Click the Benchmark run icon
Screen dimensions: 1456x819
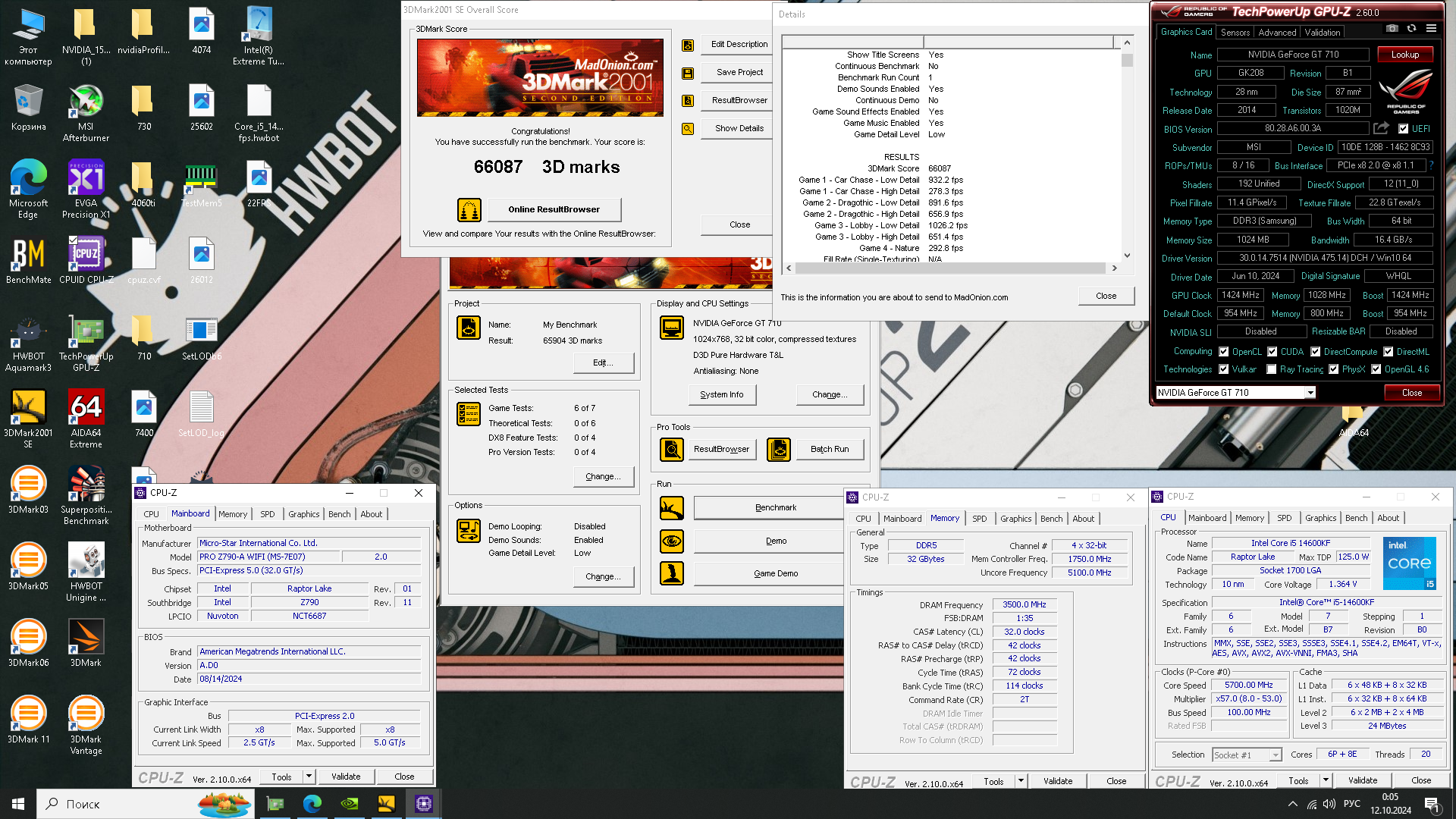coord(672,508)
